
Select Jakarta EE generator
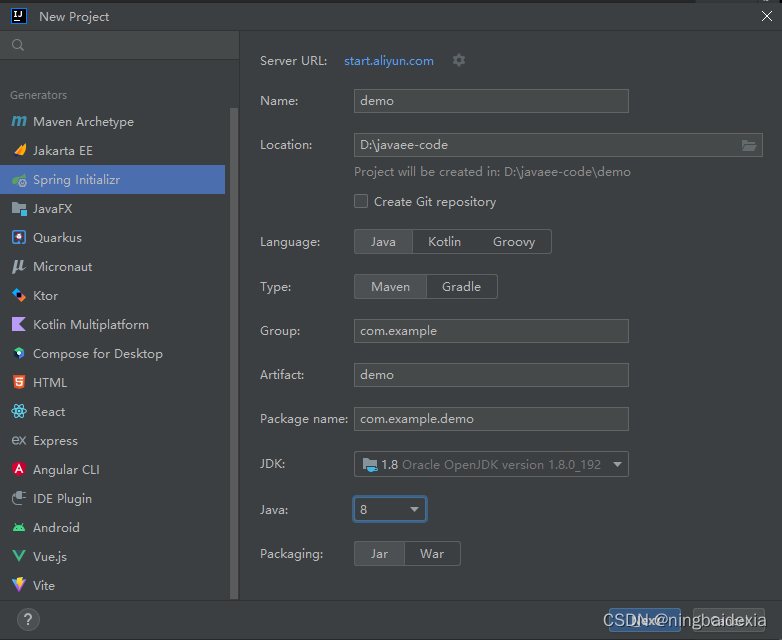click(112, 151)
